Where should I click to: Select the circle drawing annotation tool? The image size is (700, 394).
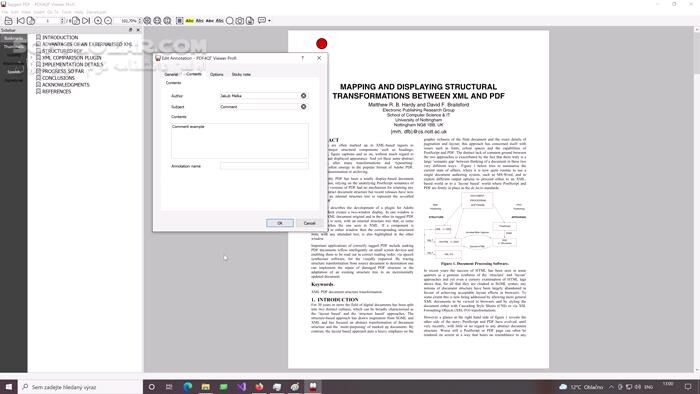229,21
